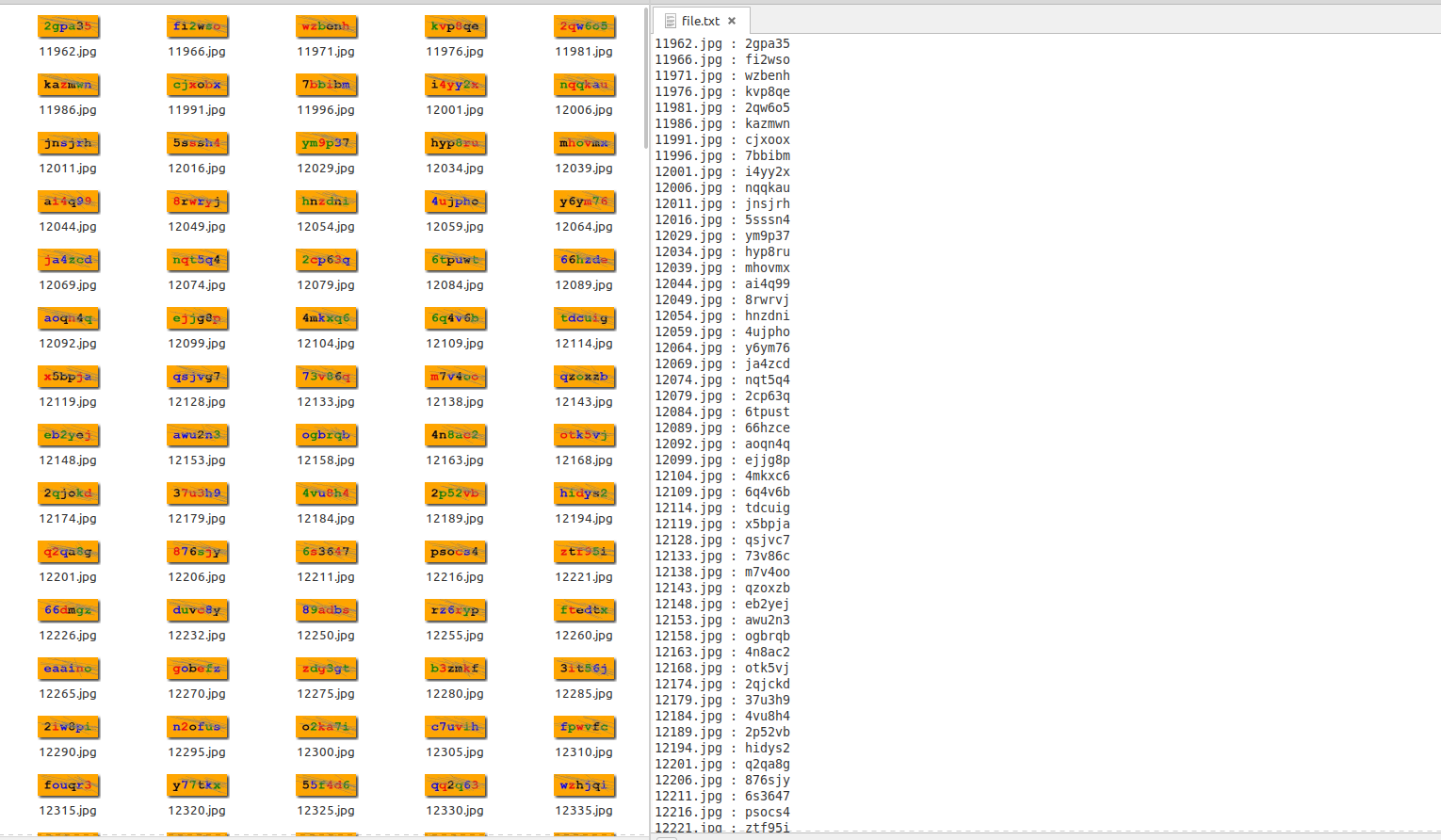1441x840 pixels.
Task: Select the 11991.jpg captcha thumbnail
Action: pos(197,86)
